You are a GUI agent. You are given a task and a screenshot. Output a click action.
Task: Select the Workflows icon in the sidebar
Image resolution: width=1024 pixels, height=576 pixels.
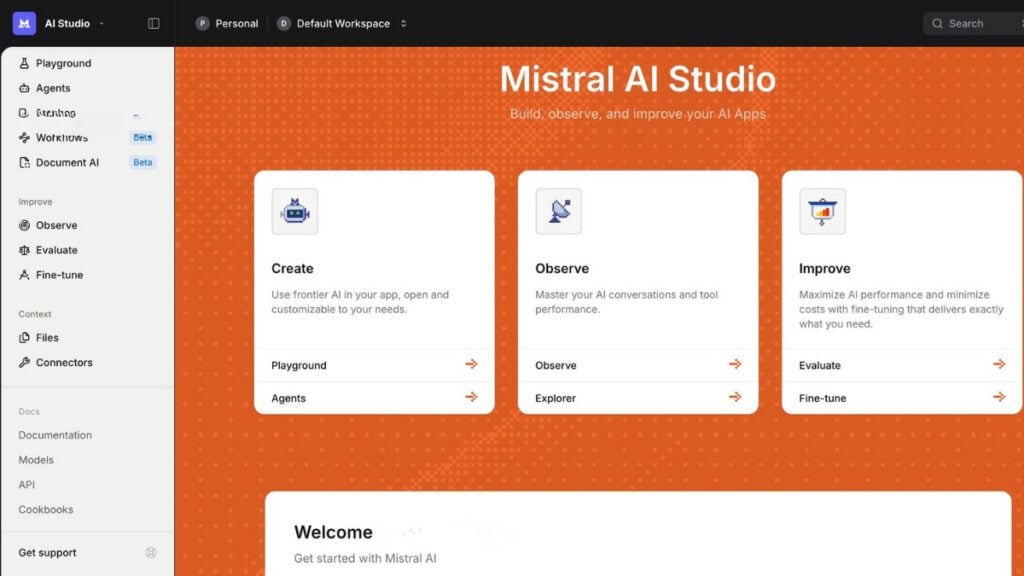[x=22, y=137]
